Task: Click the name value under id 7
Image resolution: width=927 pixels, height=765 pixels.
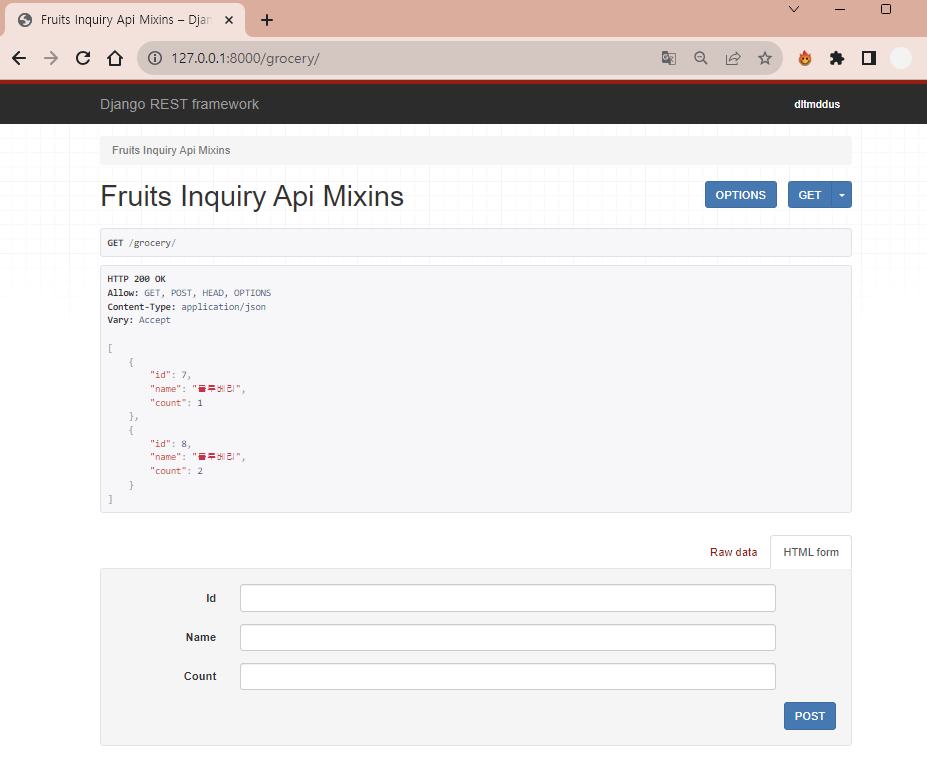Action: (216, 388)
